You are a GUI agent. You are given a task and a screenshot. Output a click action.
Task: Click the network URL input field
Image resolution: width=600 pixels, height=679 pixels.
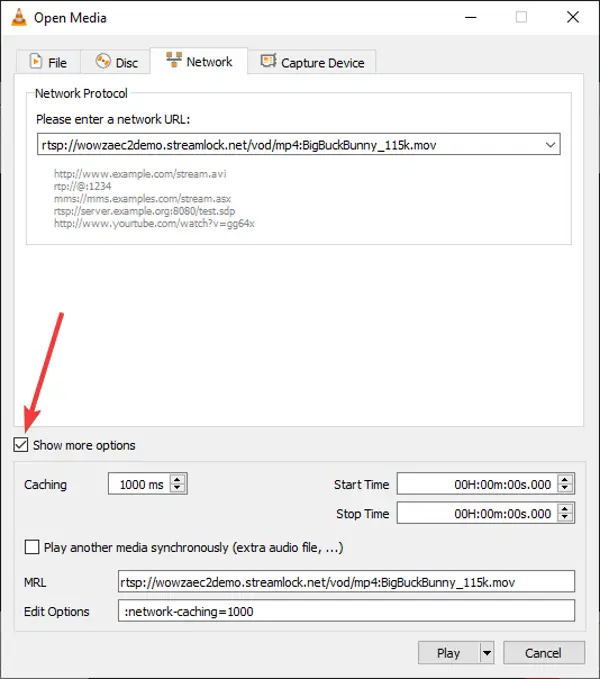point(290,145)
